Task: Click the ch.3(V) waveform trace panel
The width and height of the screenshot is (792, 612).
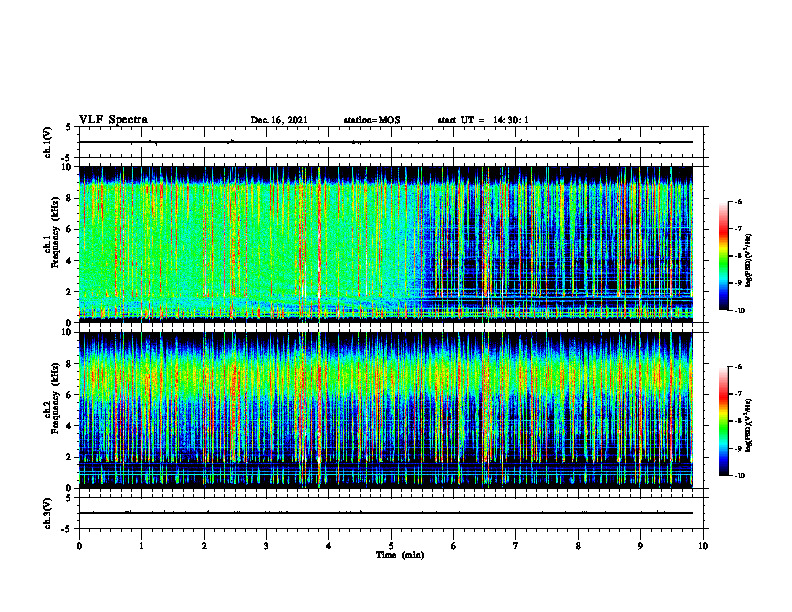Action: point(391,513)
